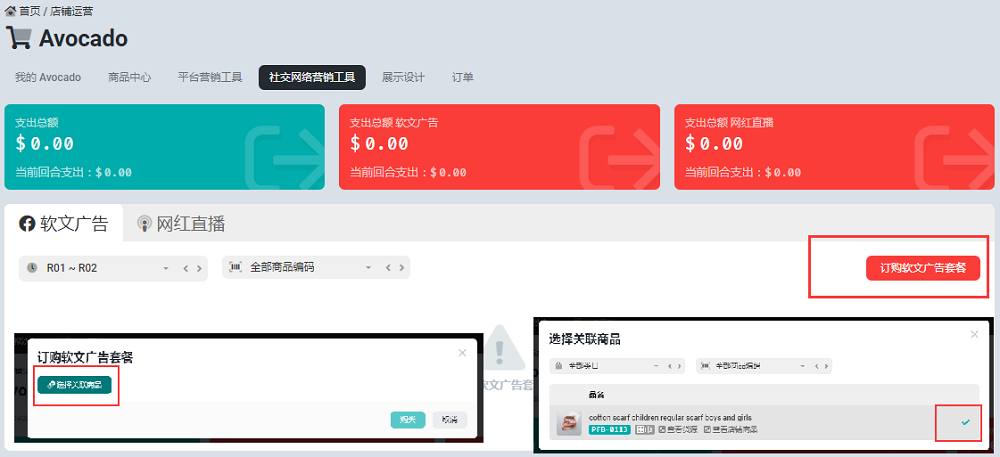Close the 选择关联商品 dialog with the X
The width and height of the screenshot is (1000, 457).
(x=974, y=334)
